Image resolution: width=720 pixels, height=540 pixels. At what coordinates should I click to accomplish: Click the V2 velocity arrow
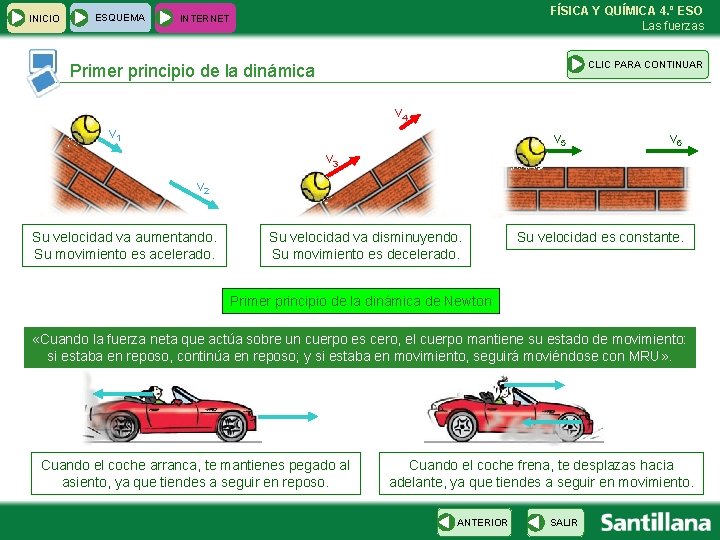[x=194, y=195]
